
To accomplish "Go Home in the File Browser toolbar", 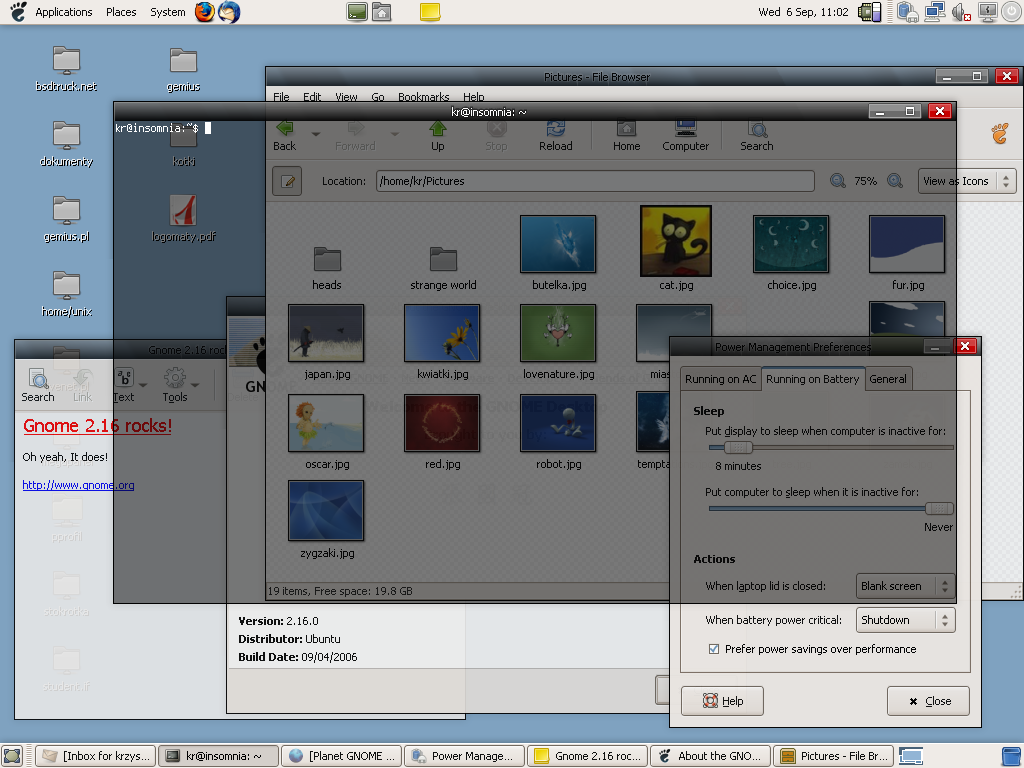I will (x=626, y=136).
